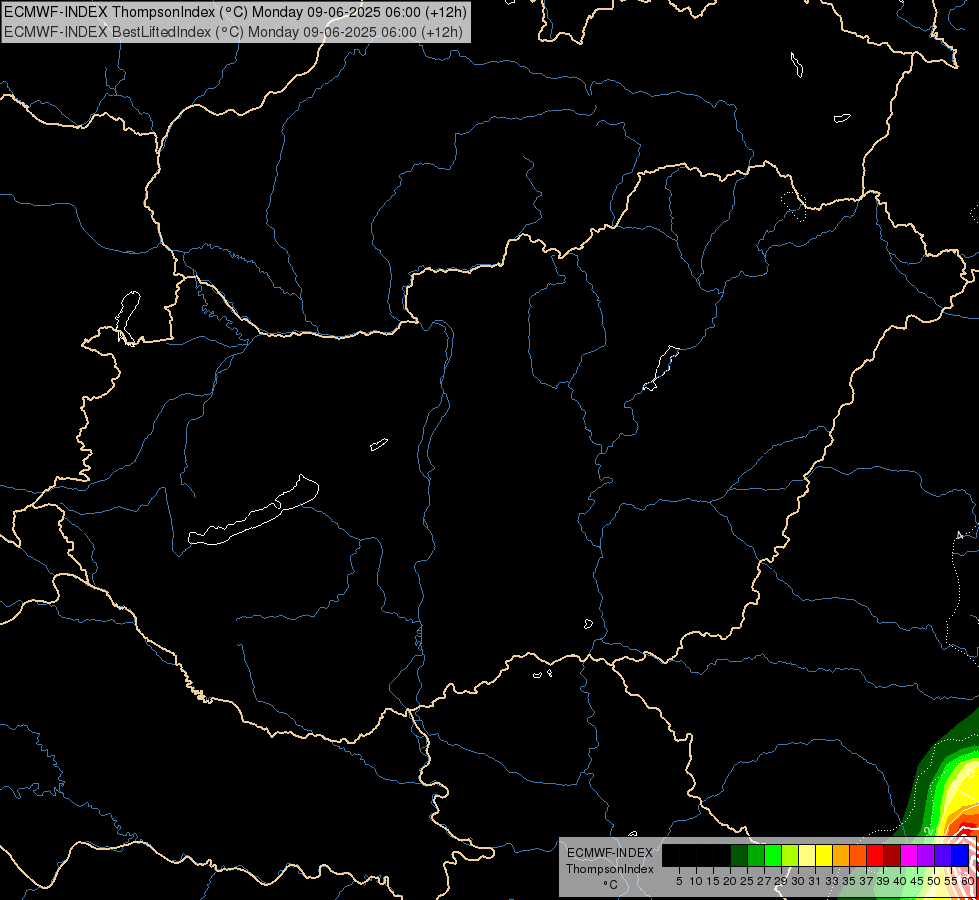979x900 pixels.
Task: Click the "ECMWF-INDEX" label in the legend
Action: [x=610, y=853]
